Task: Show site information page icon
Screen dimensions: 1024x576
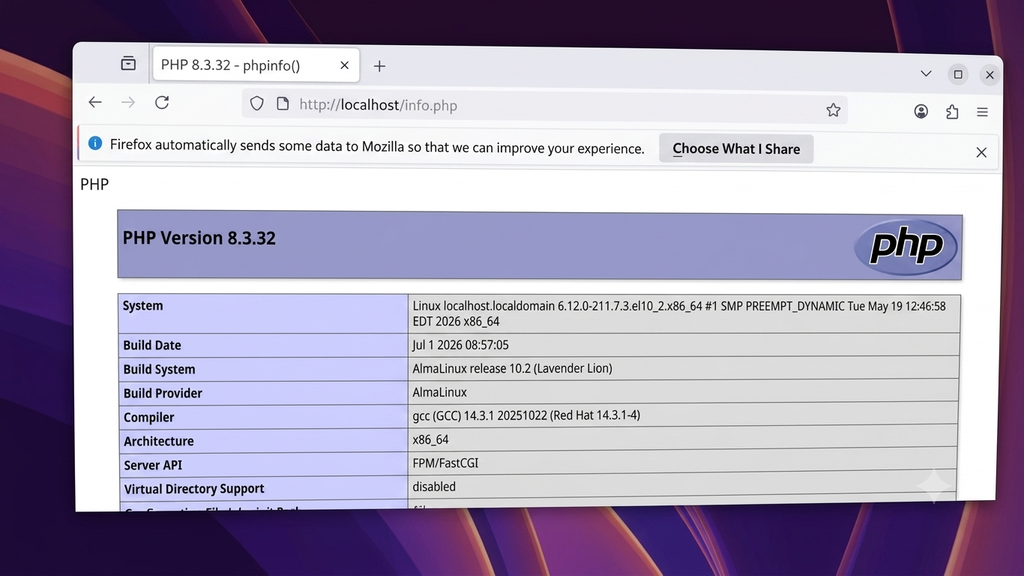Action: 283,104
